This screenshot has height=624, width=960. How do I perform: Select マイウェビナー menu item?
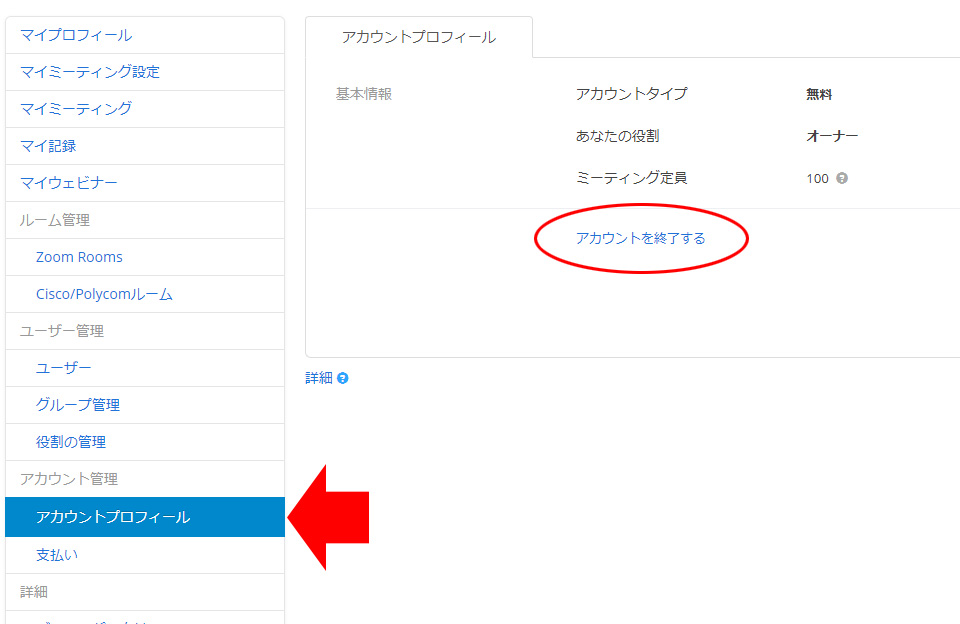point(69,183)
